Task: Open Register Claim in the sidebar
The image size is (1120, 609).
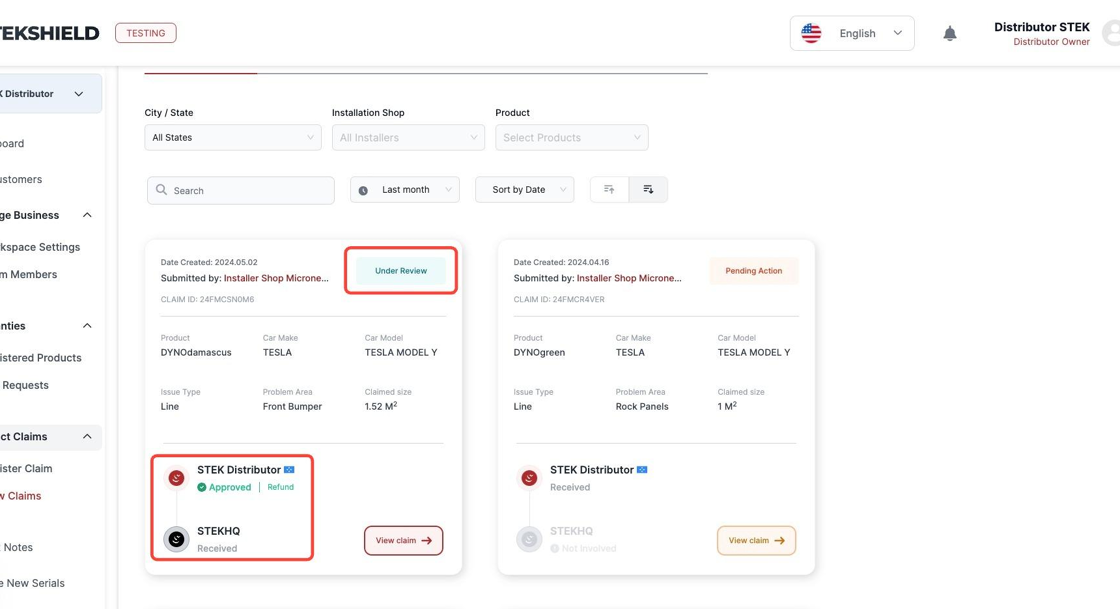Action: point(26,468)
